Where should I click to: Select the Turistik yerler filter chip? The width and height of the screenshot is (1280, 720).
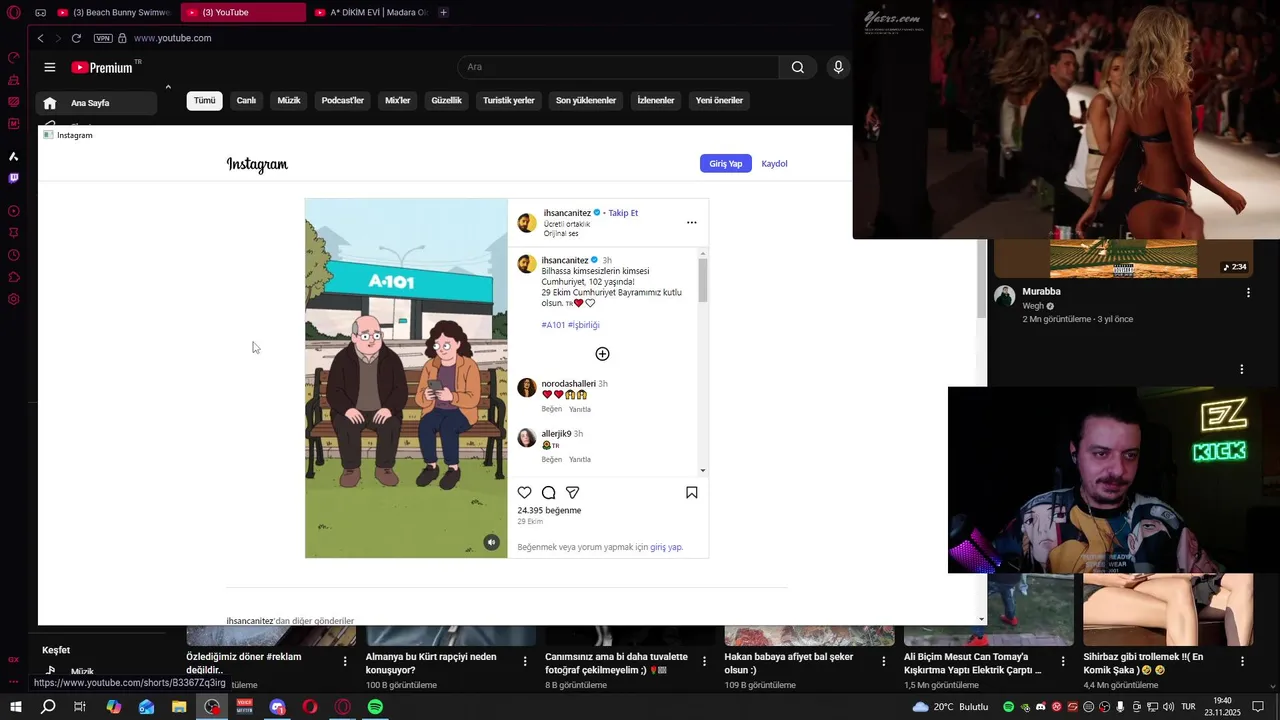(x=509, y=100)
